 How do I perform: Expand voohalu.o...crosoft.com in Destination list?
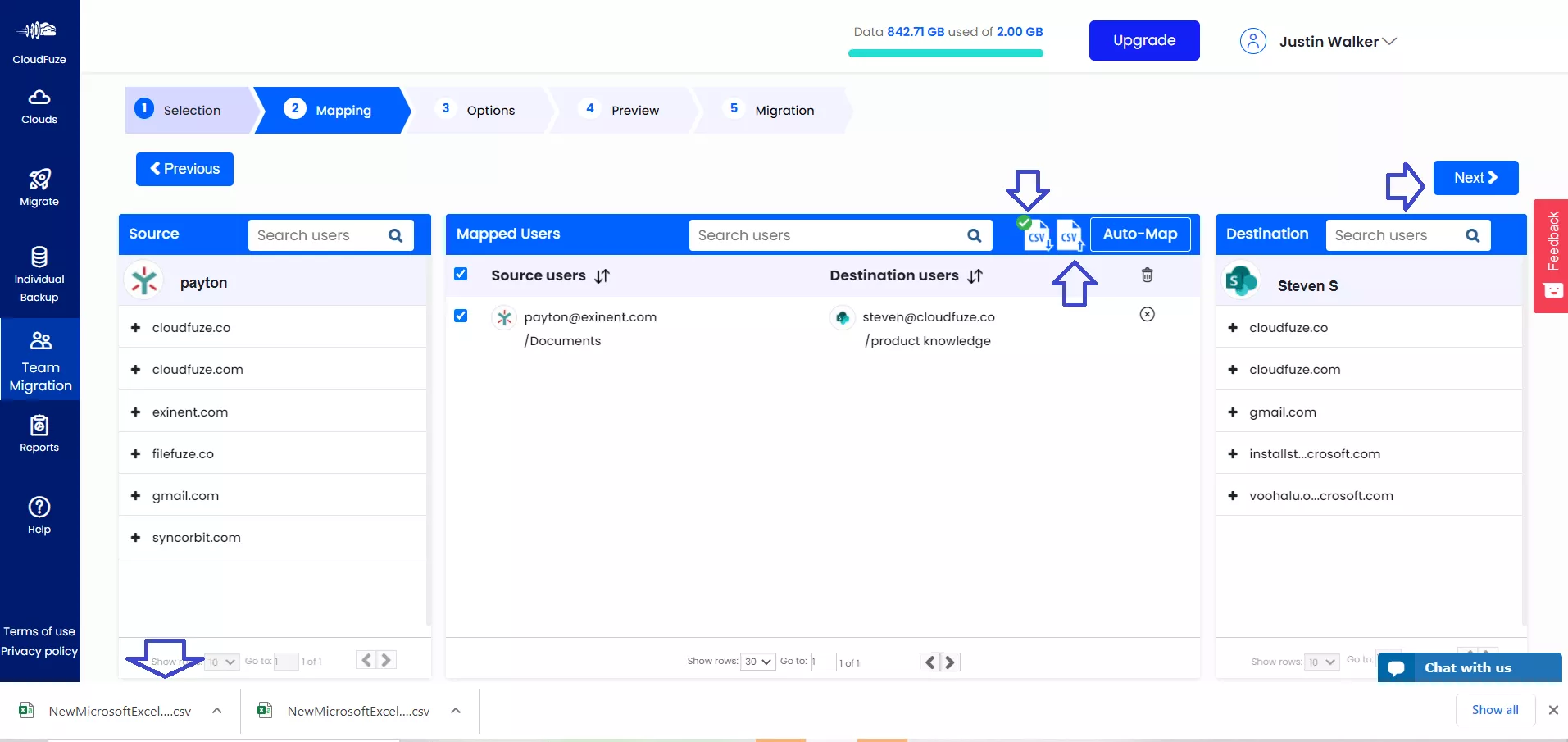coord(1233,496)
